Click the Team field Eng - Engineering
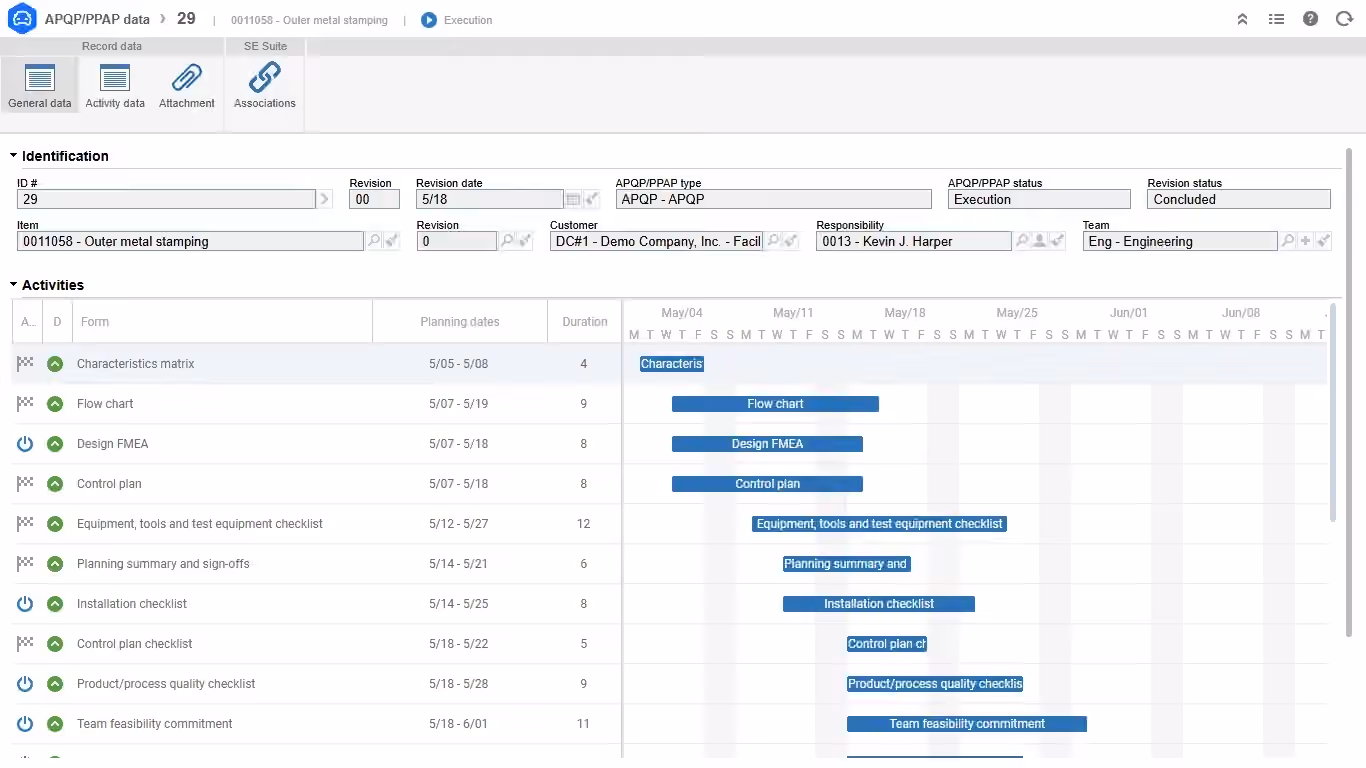The height and width of the screenshot is (768, 1366). click(x=1180, y=241)
